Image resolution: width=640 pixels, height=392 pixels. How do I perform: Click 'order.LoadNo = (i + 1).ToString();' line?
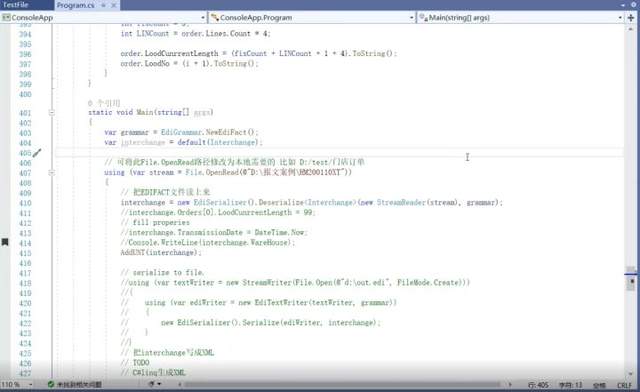(189, 64)
